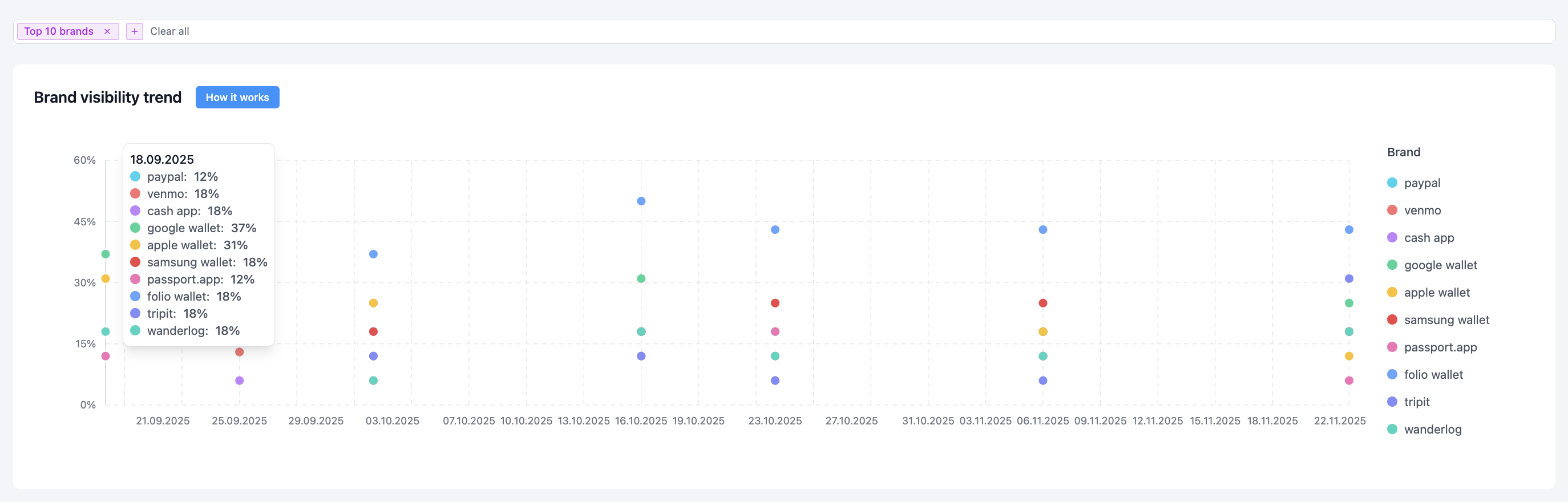Click the green google wallet point above 16.10.2025
The image size is (1568, 502).
click(641, 279)
